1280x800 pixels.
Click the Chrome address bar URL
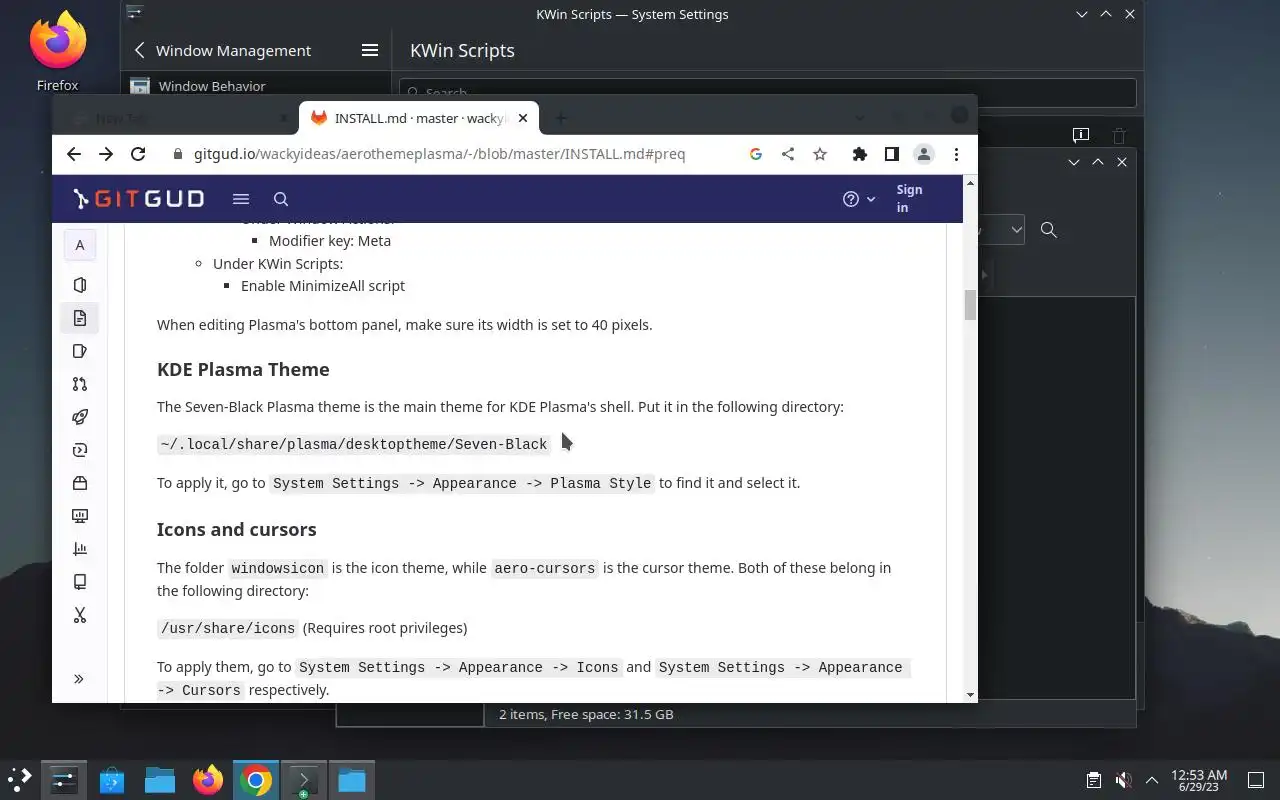[440, 154]
